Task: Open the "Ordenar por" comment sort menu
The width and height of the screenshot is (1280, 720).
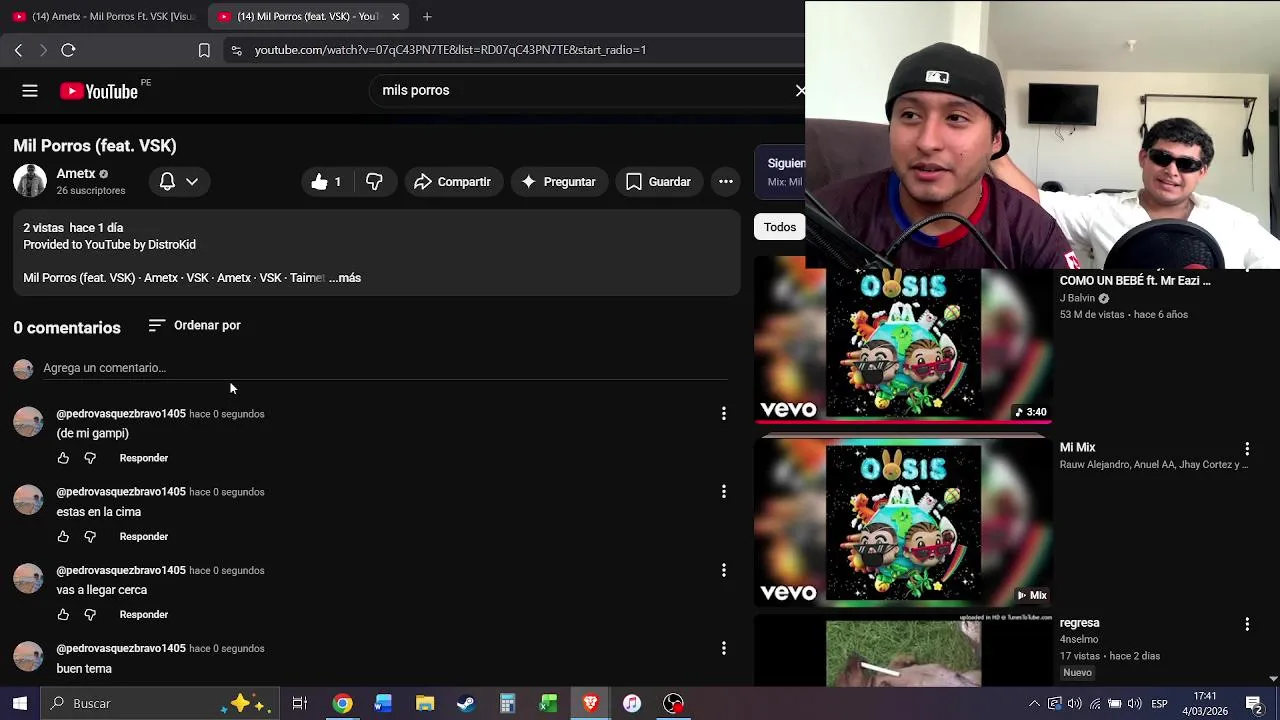Action: [x=194, y=326]
